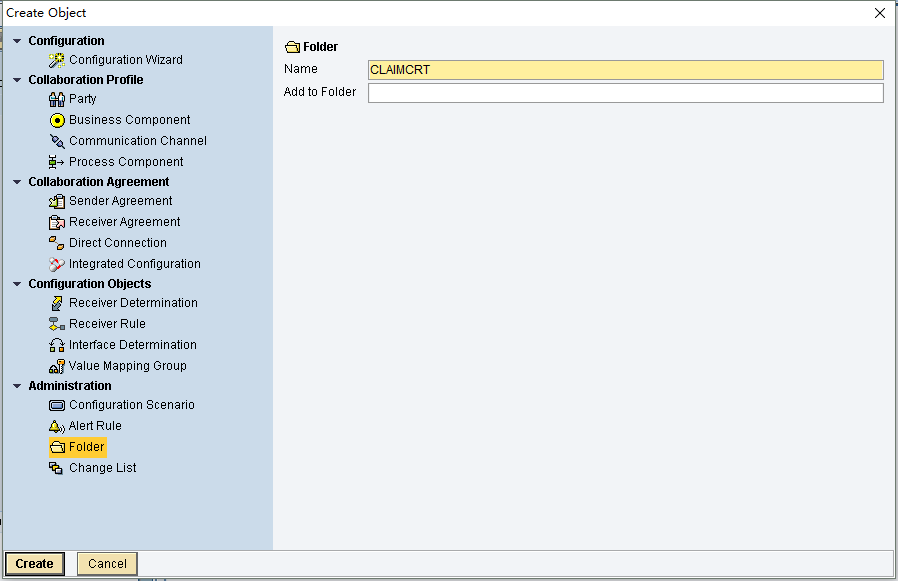
Task: Close the Create Object dialog
Action: 880,13
